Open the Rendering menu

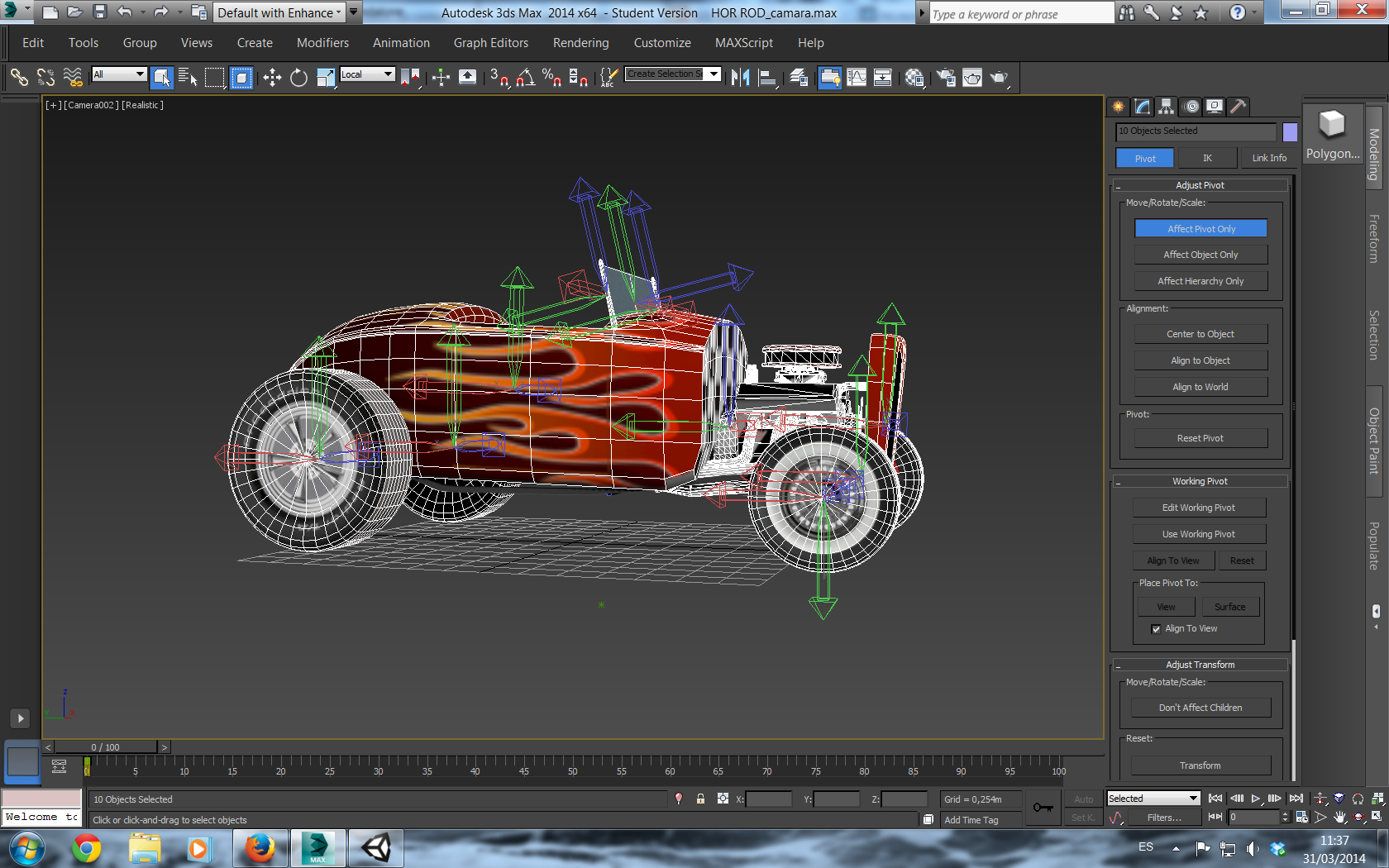pos(581,43)
